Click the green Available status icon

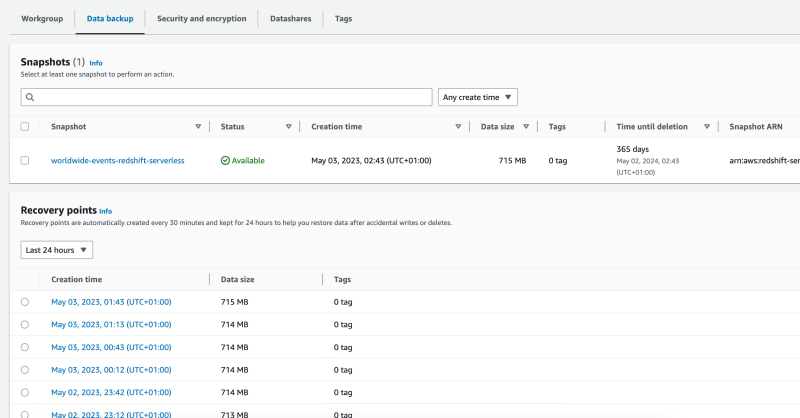pos(225,160)
